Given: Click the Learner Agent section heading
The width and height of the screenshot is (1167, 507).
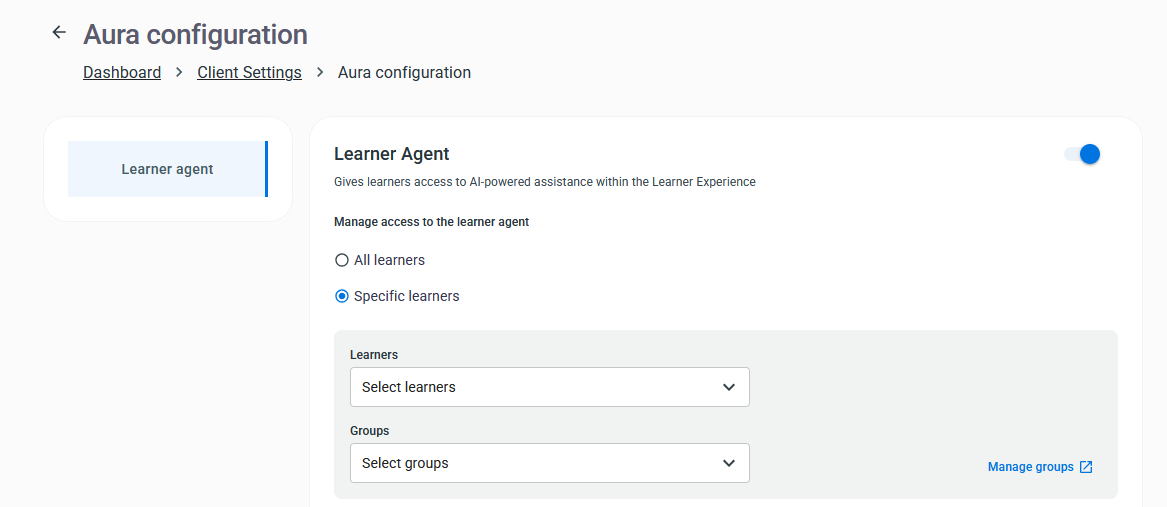Looking at the screenshot, I should click(x=391, y=154).
